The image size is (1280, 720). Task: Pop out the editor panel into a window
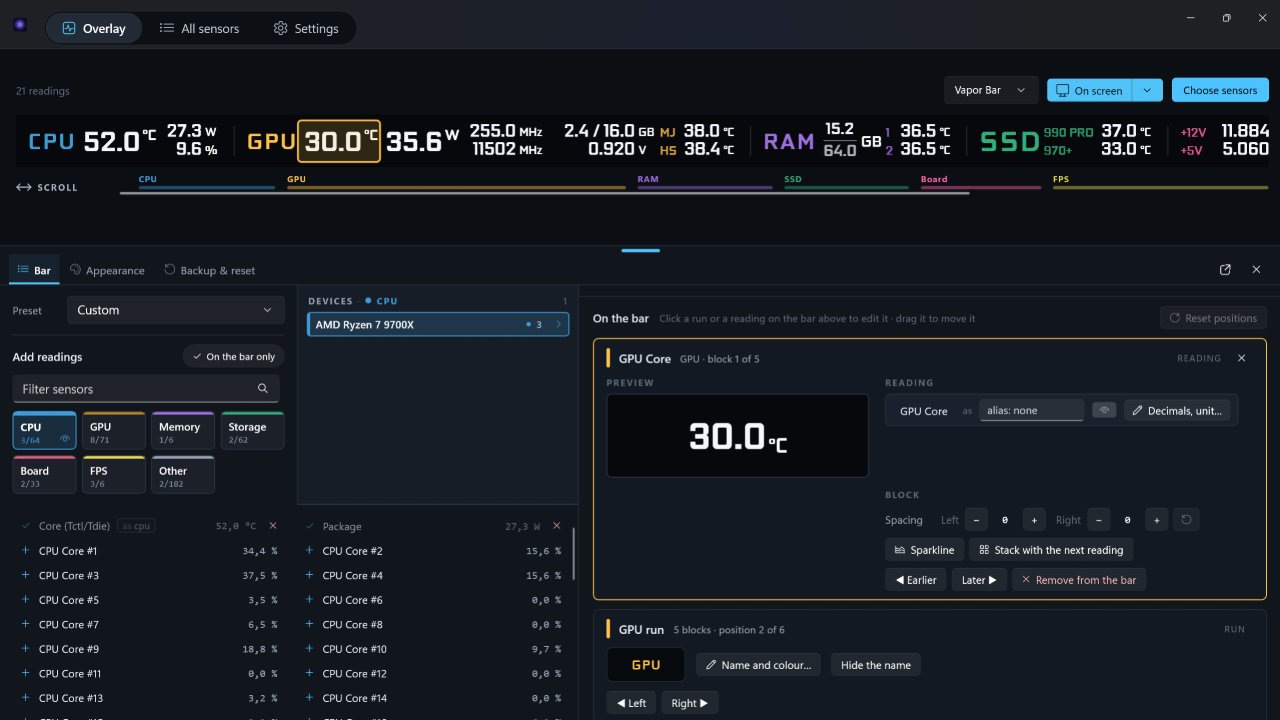[1226, 270]
